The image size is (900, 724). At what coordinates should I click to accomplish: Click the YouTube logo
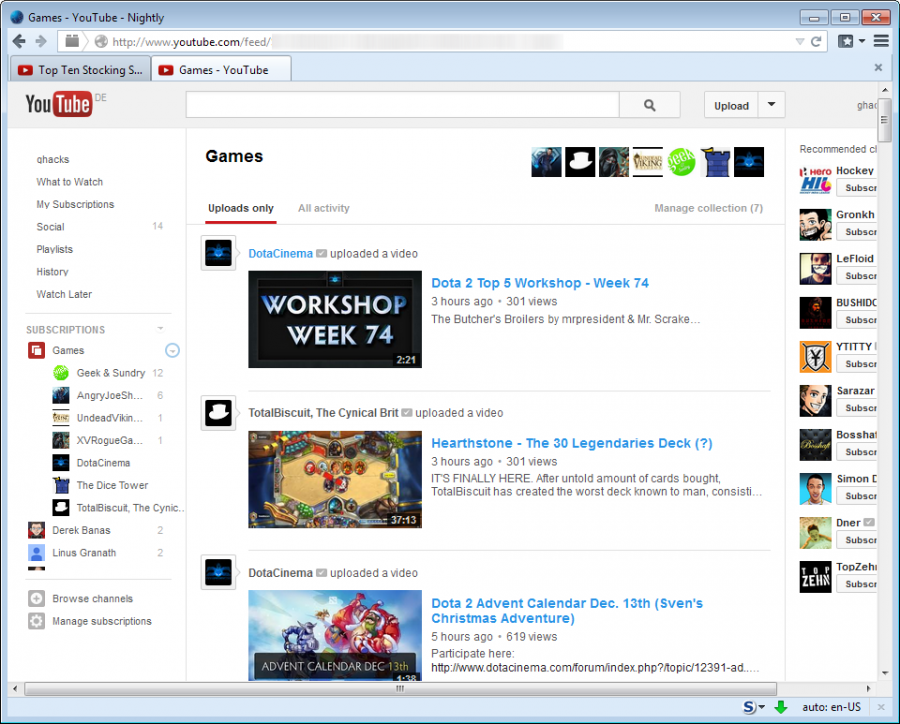click(x=57, y=103)
